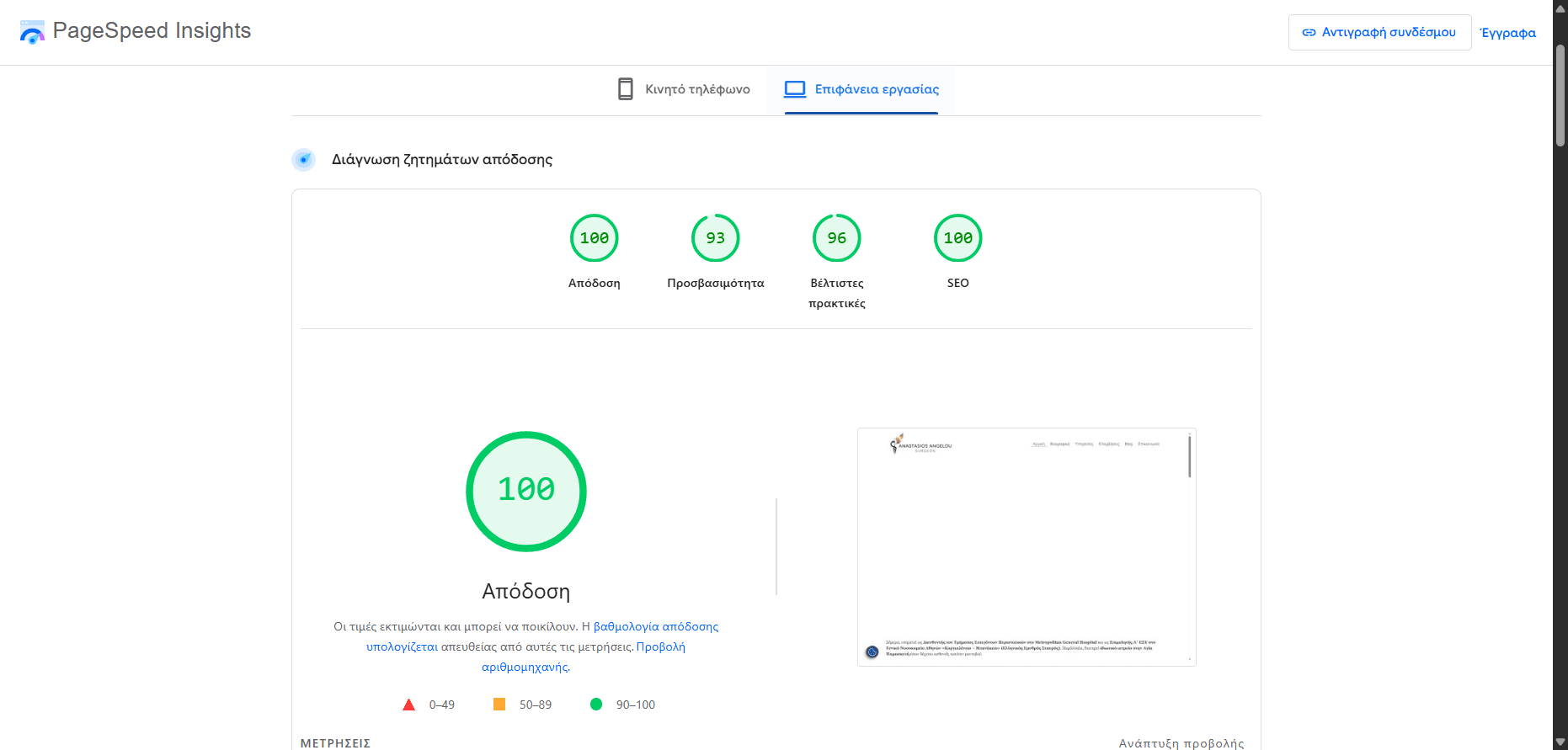Click the website screenshot thumbnail
Image resolution: width=1568 pixels, height=750 pixels.
[x=1026, y=547]
